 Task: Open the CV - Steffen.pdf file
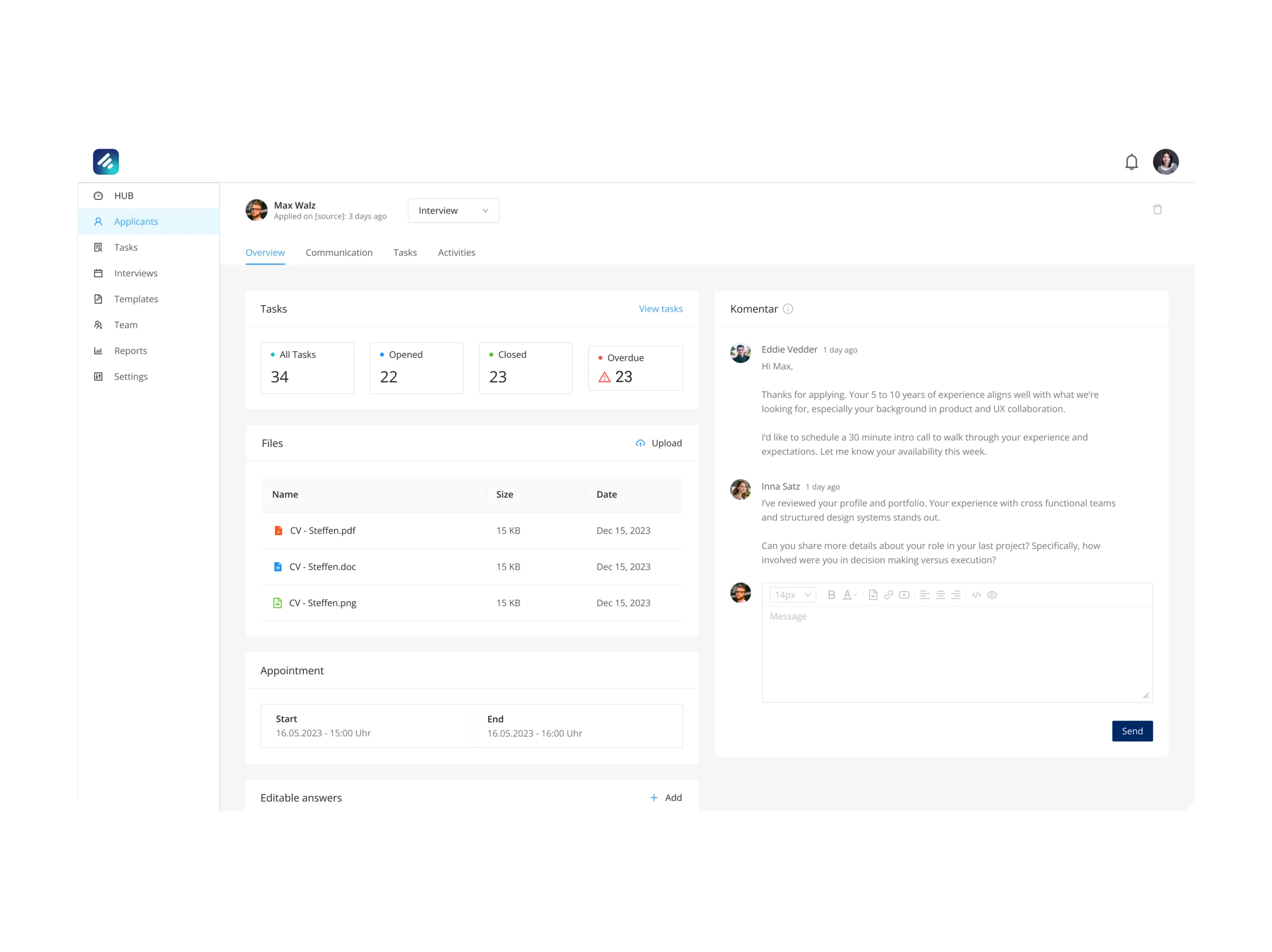tap(322, 530)
